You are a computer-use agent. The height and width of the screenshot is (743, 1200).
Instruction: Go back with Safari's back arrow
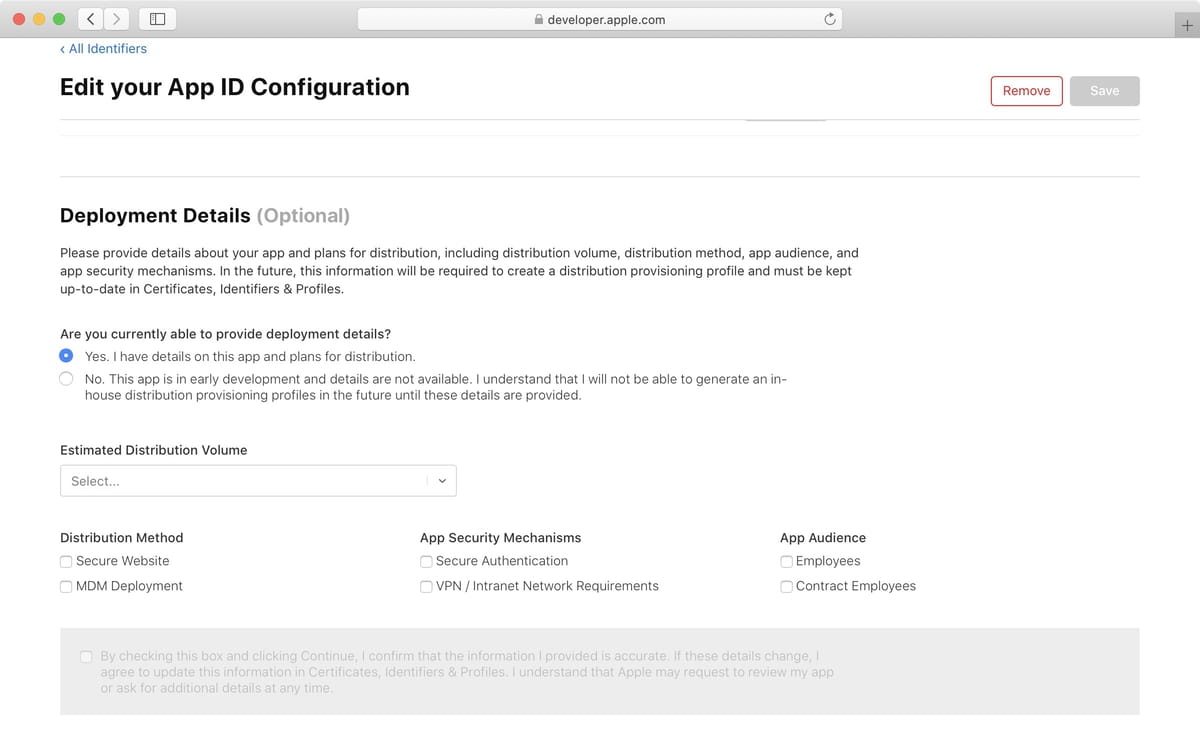[91, 19]
